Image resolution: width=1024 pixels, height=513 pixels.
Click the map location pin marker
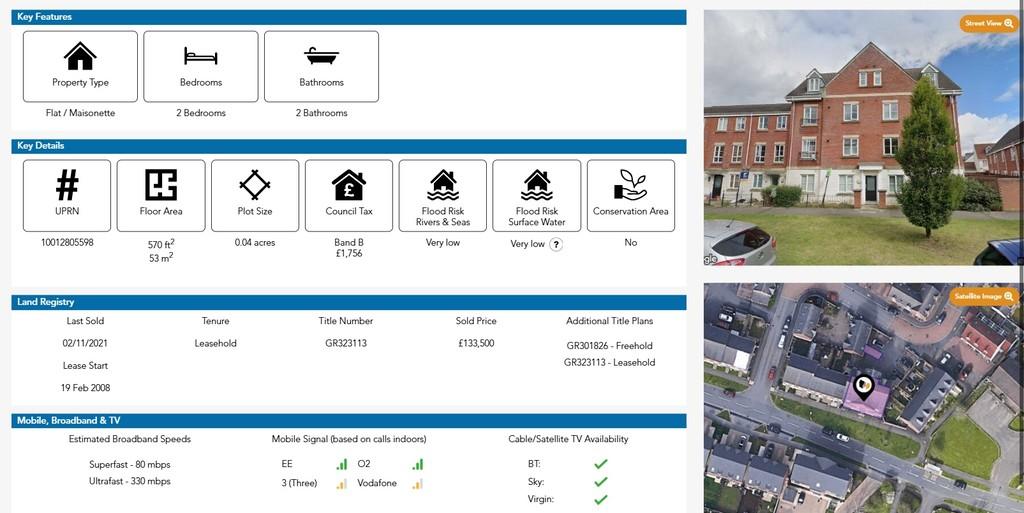point(863,385)
